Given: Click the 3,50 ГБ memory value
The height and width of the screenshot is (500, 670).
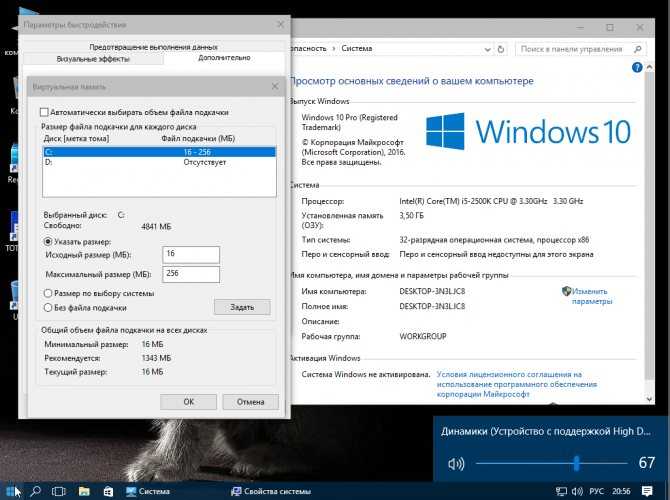Looking at the screenshot, I should [x=411, y=216].
